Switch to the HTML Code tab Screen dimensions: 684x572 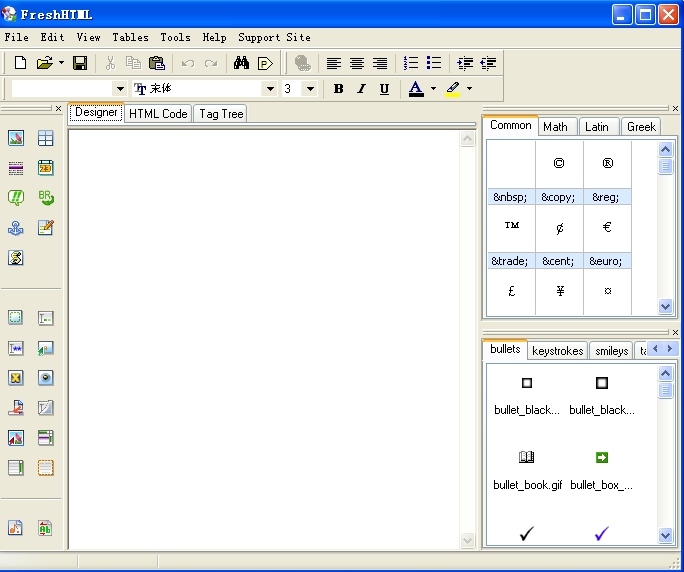pyautogui.click(x=158, y=114)
